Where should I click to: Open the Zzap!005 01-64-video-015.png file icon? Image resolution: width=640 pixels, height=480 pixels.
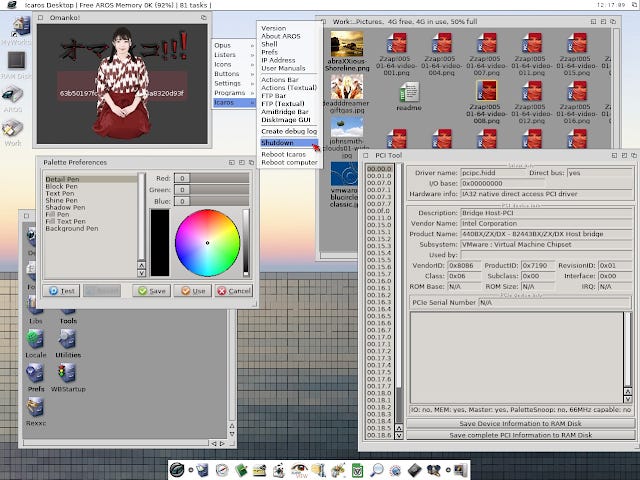click(x=577, y=43)
